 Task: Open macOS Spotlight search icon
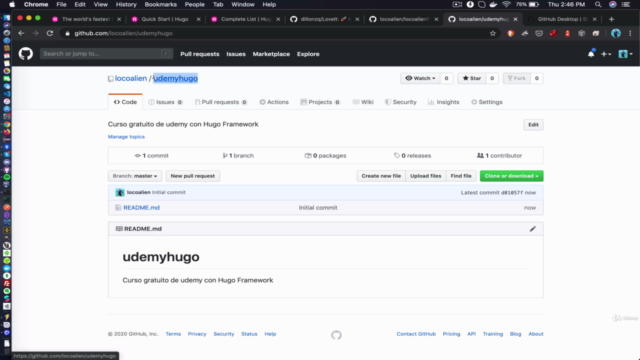tap(598, 4)
